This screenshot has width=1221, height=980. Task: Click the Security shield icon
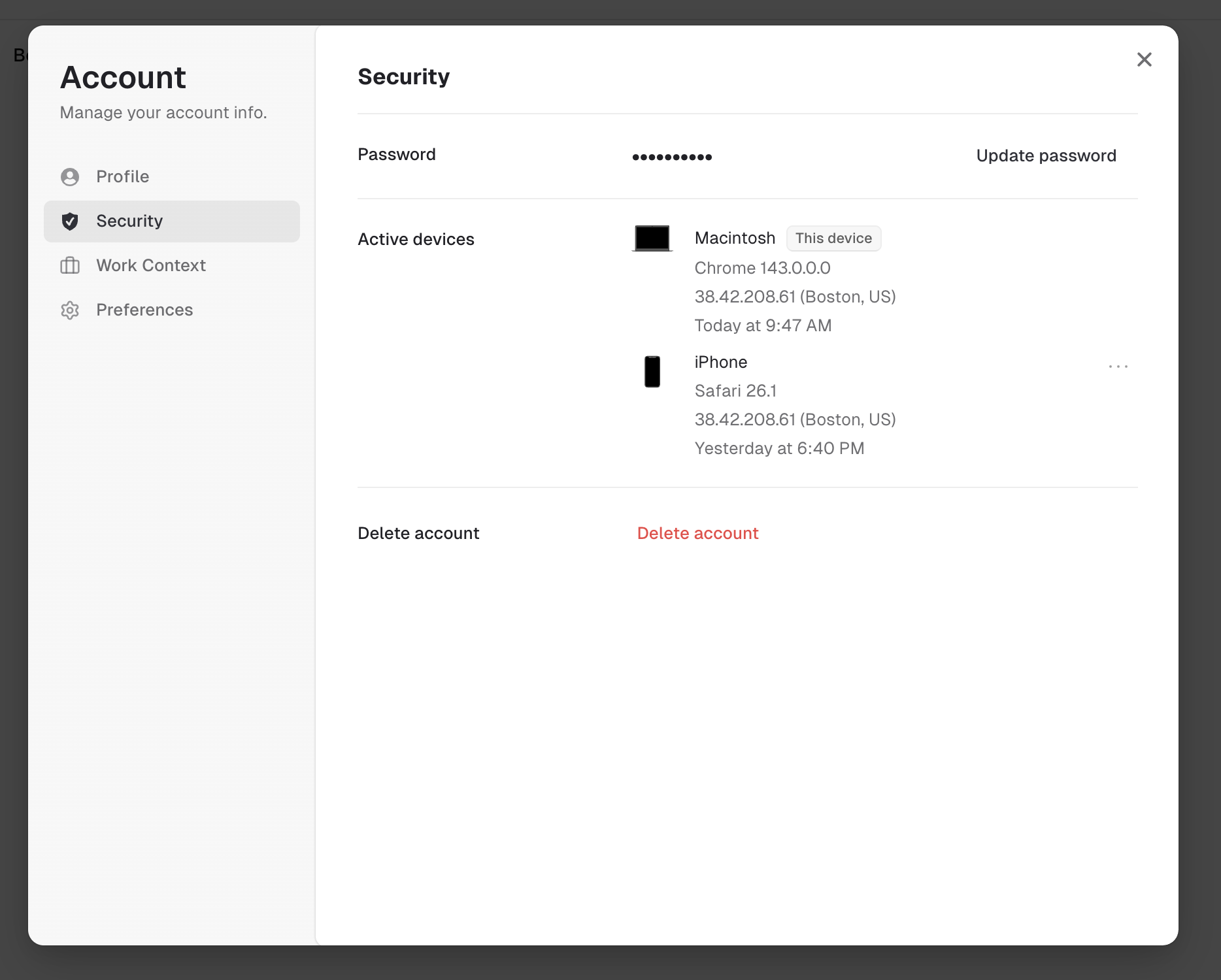(70, 221)
